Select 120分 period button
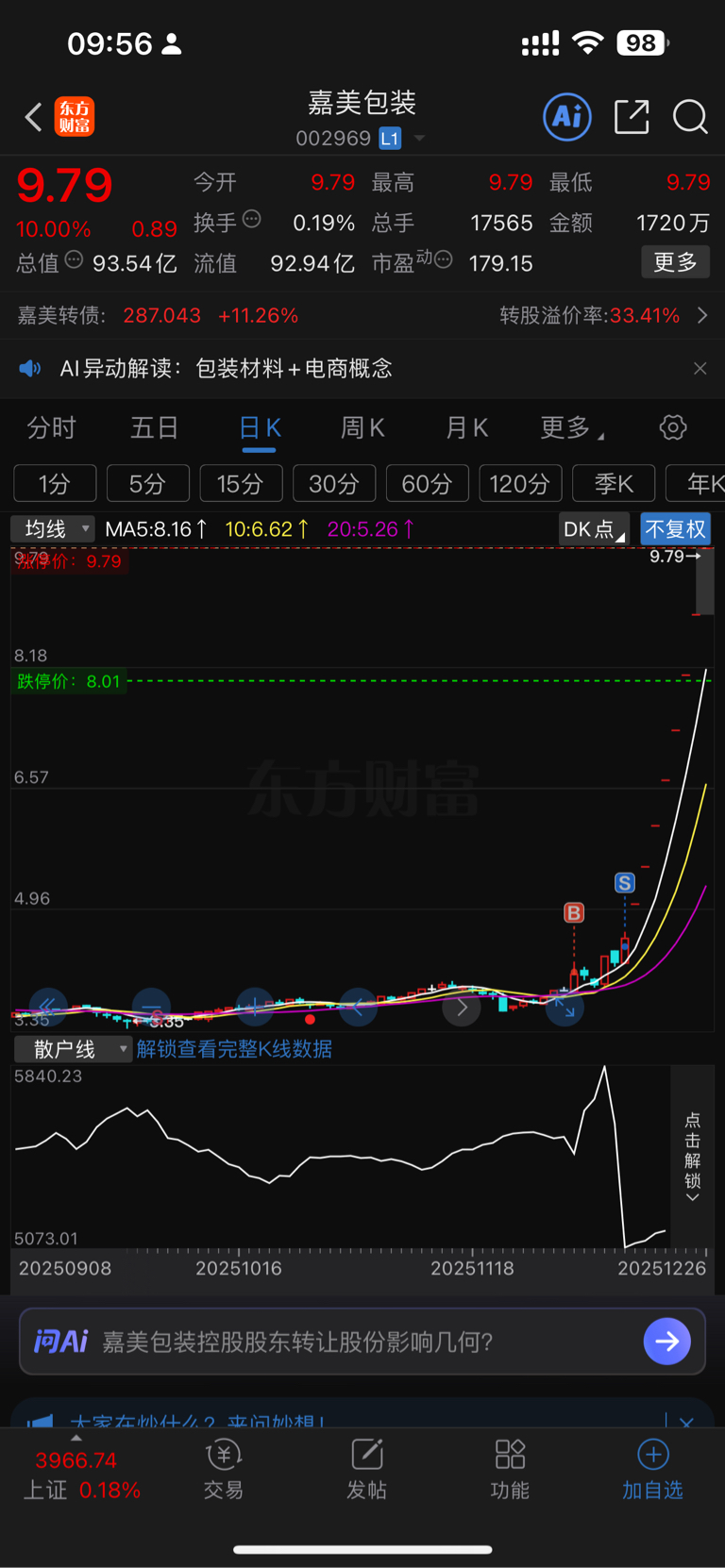This screenshot has height=1568, width=725. tap(520, 484)
